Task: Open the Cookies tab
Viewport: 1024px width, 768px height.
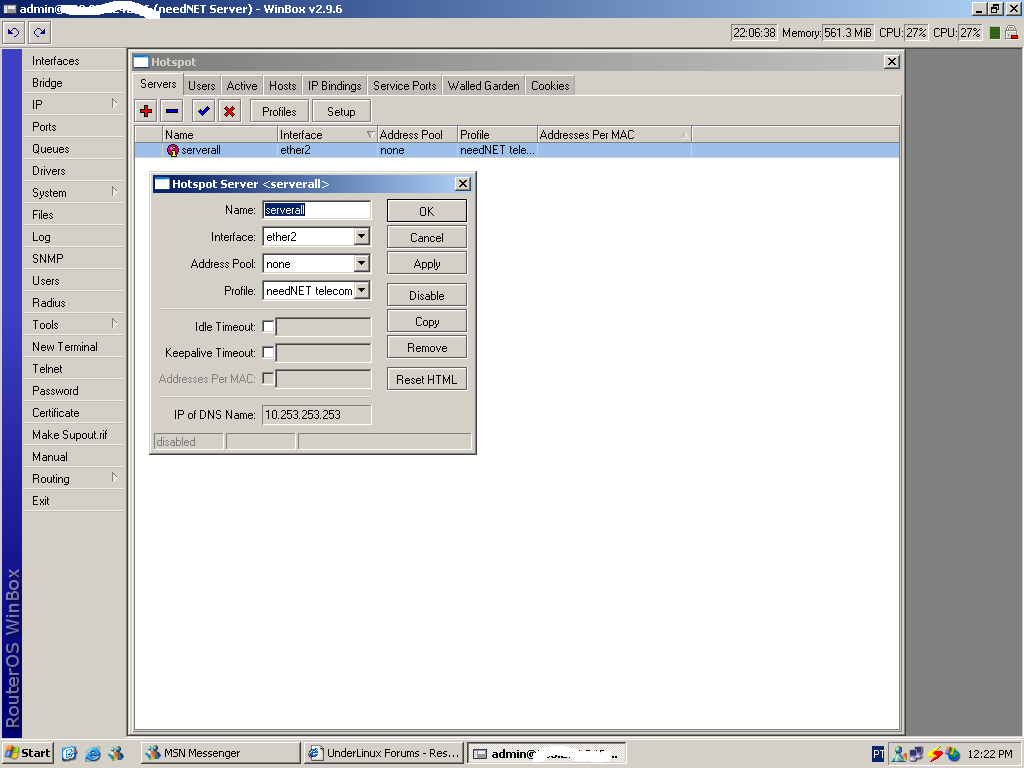Action: pyautogui.click(x=550, y=86)
